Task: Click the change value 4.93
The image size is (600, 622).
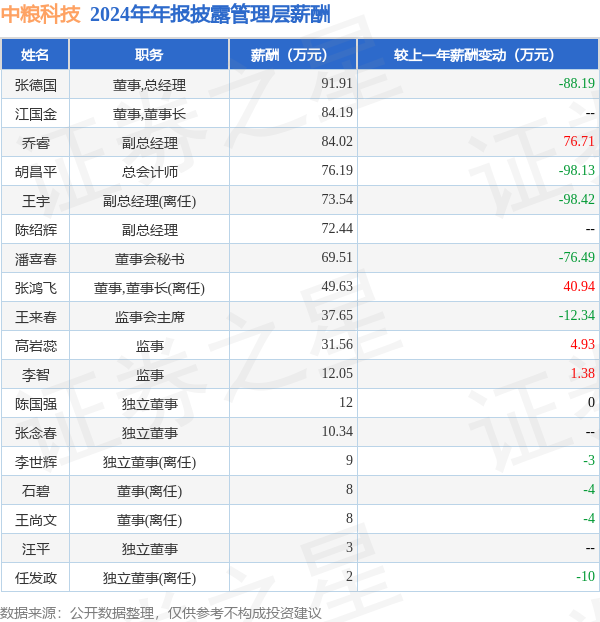Action: click(x=582, y=344)
